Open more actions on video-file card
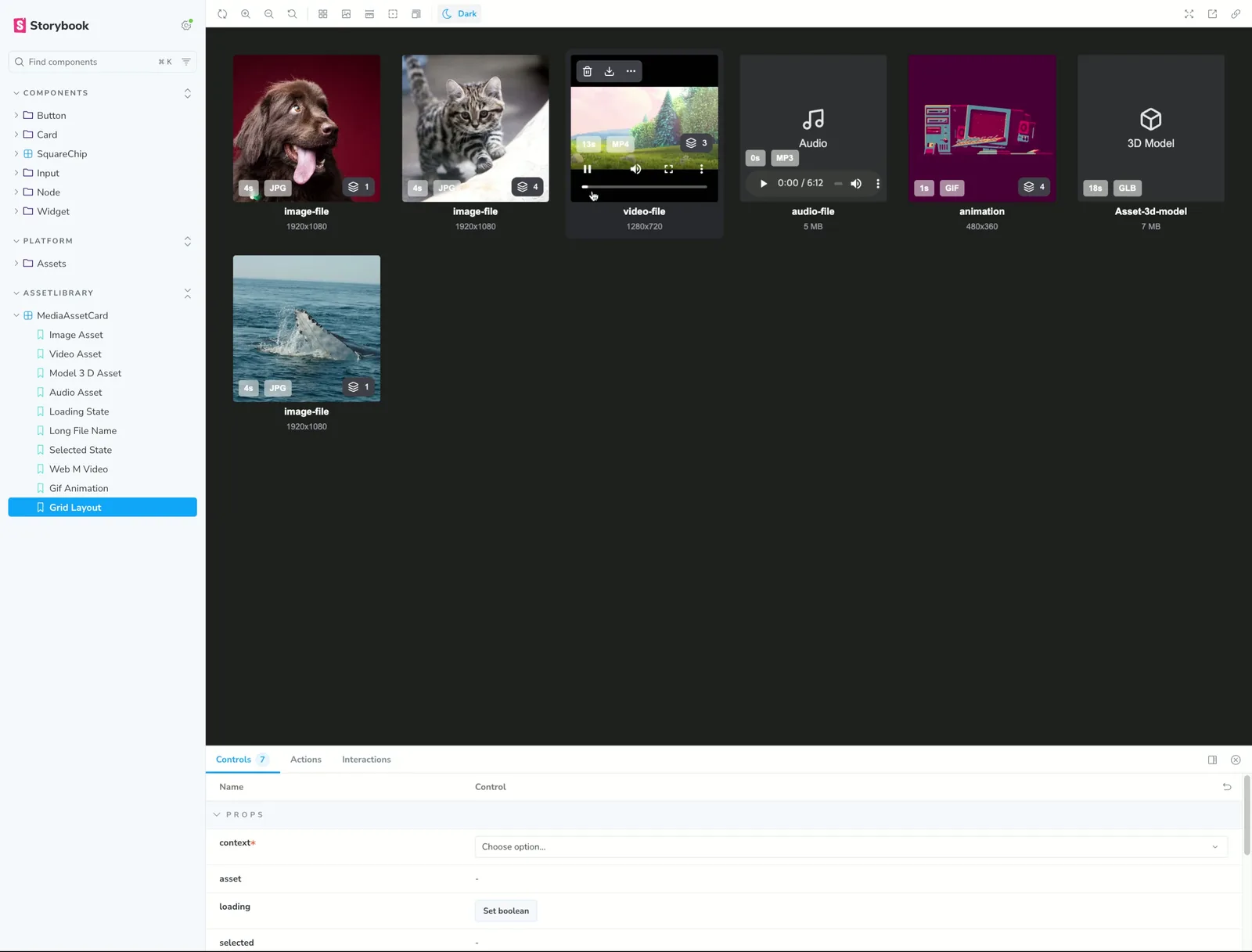The width and height of the screenshot is (1252, 952). click(631, 71)
